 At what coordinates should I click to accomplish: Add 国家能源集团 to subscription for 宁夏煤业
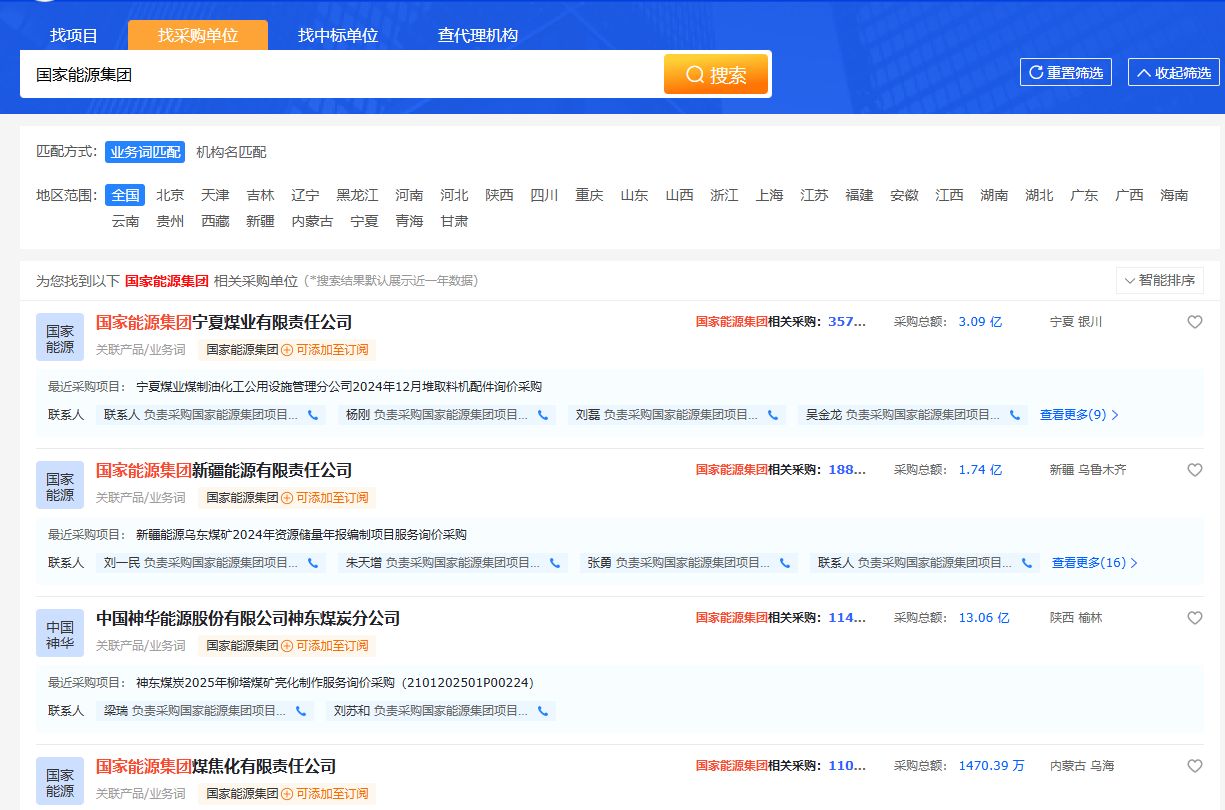[325, 350]
